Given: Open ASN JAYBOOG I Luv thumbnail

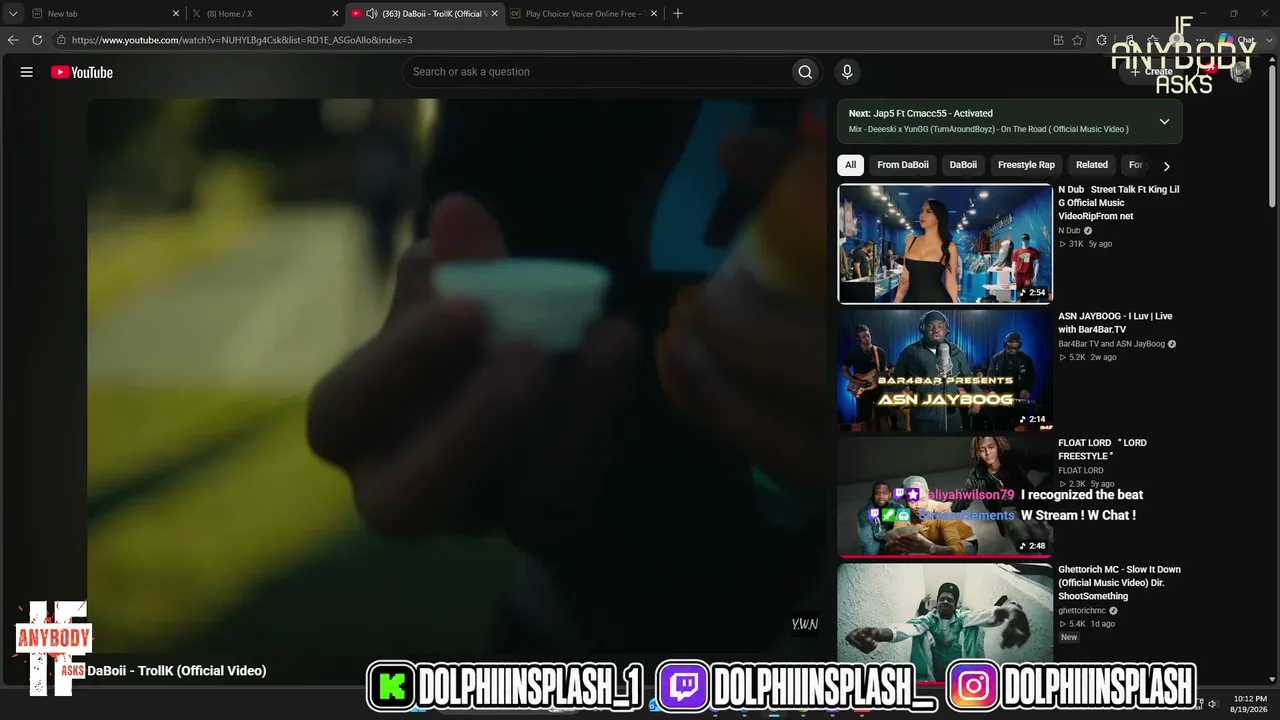Looking at the screenshot, I should 945,370.
